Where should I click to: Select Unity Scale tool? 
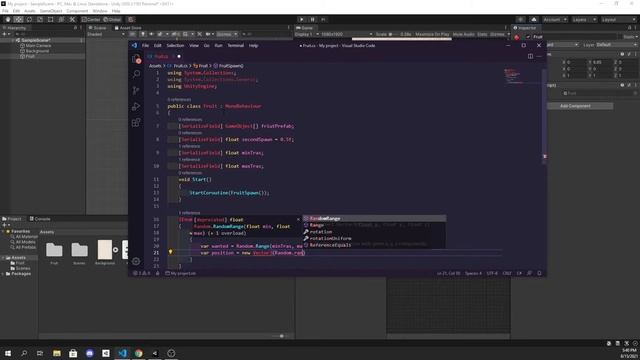point(40,20)
